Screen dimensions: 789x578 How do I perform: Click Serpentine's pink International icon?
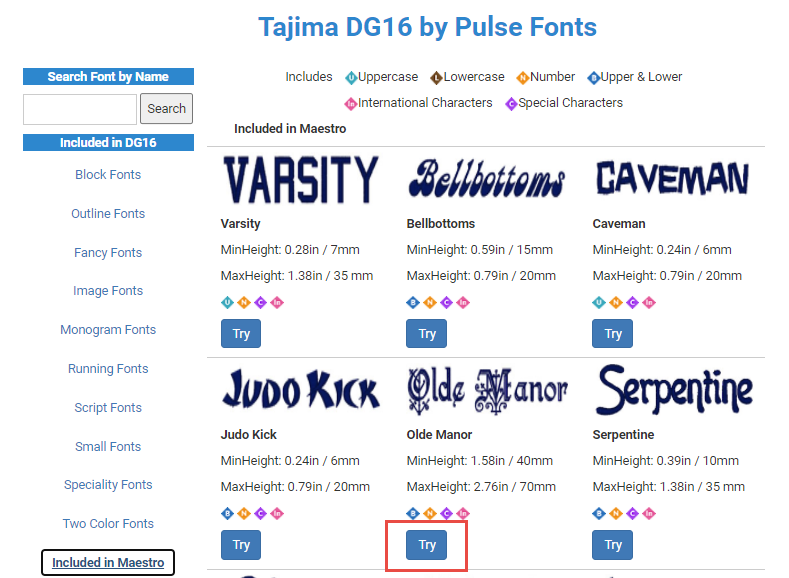[x=649, y=514]
